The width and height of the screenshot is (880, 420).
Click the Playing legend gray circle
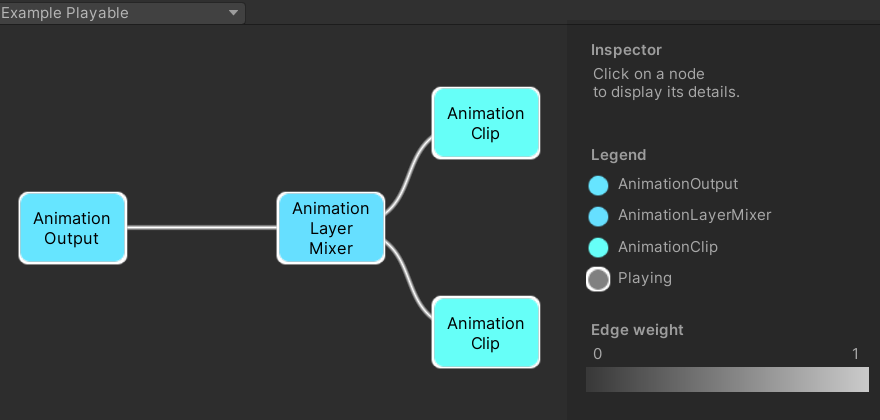pos(598,279)
